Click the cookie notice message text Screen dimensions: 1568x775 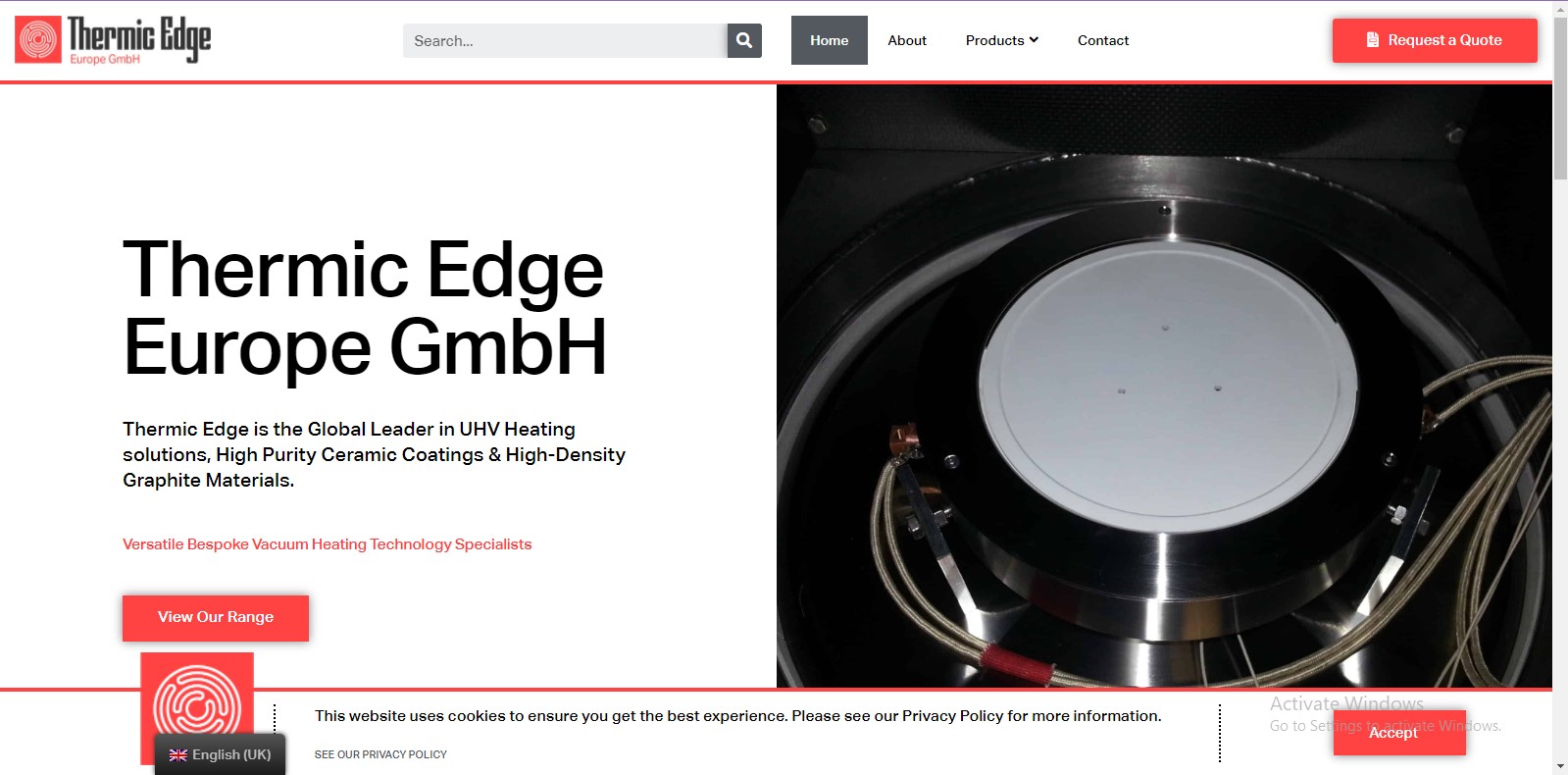click(x=737, y=716)
